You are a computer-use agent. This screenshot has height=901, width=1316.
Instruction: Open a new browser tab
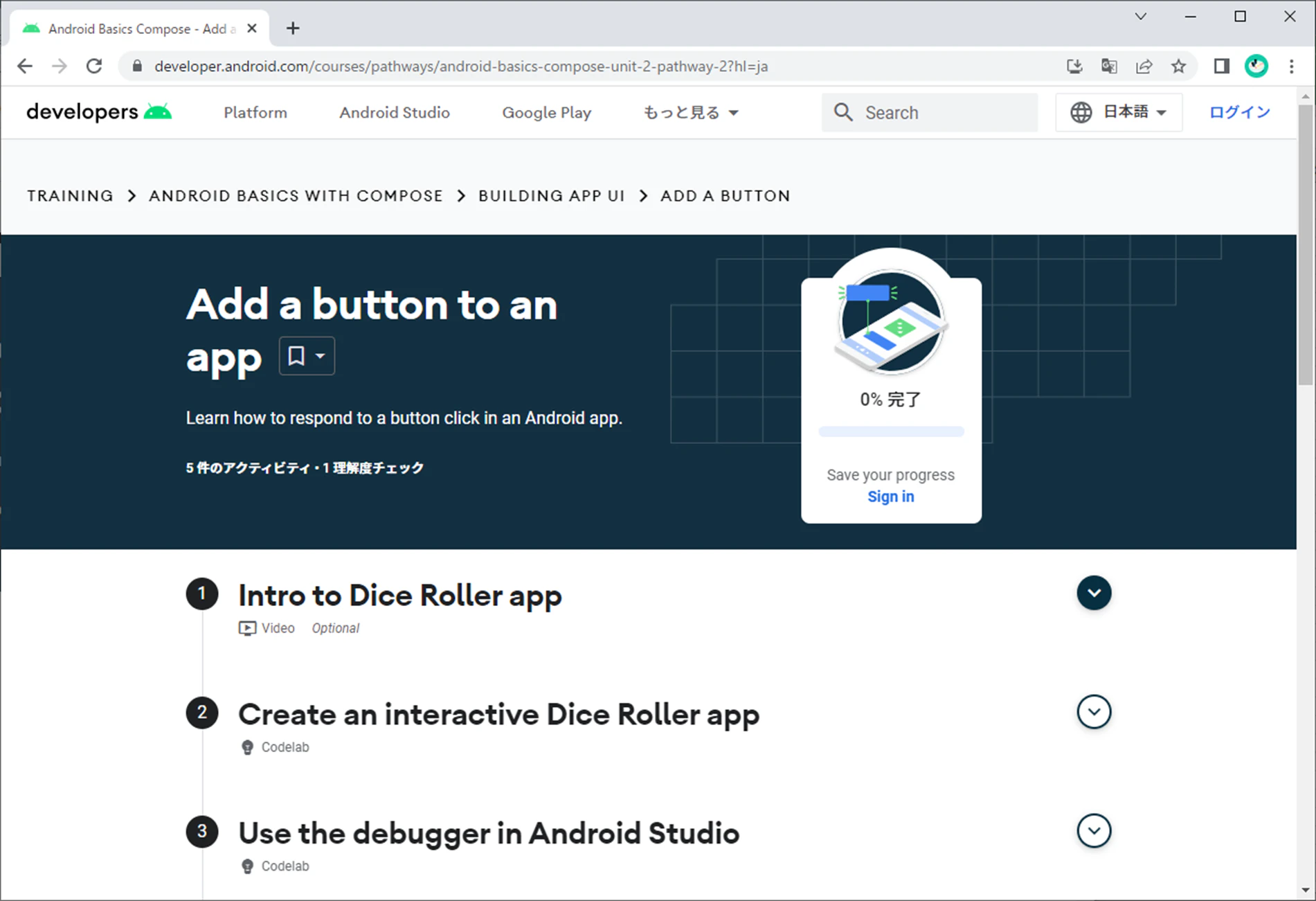[x=293, y=28]
